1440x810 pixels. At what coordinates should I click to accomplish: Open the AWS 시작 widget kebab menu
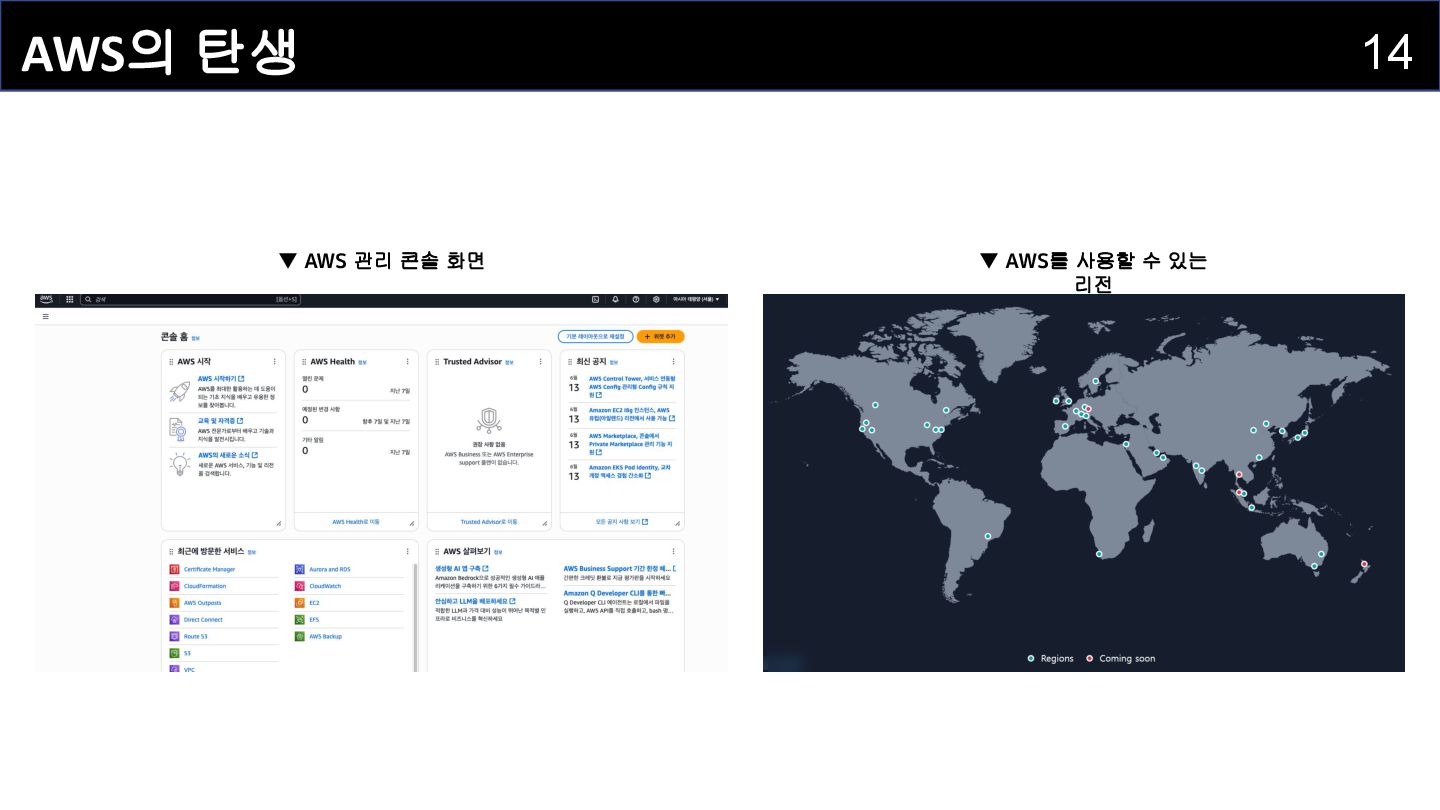point(275,362)
